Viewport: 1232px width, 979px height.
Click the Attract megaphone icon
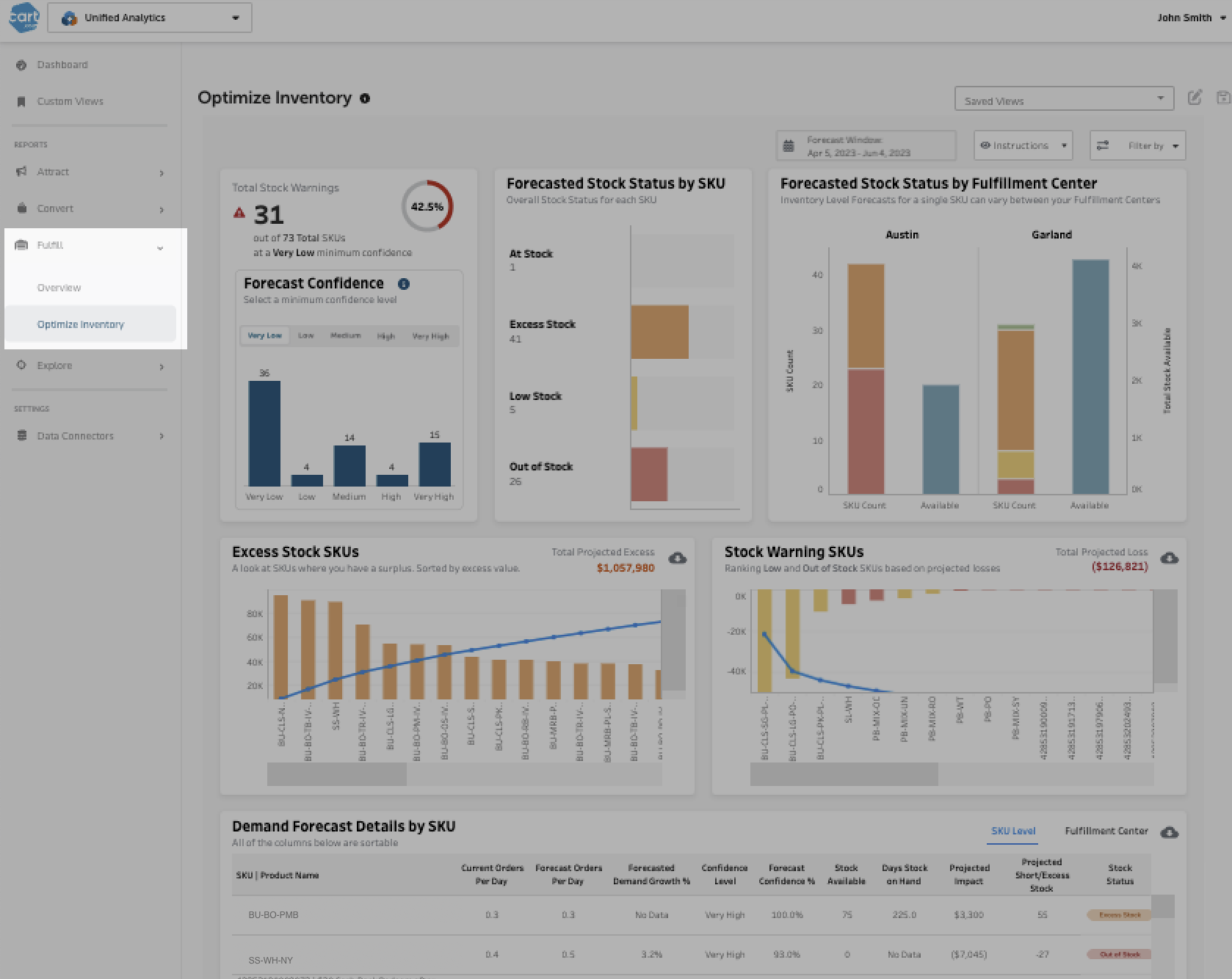tap(21, 172)
